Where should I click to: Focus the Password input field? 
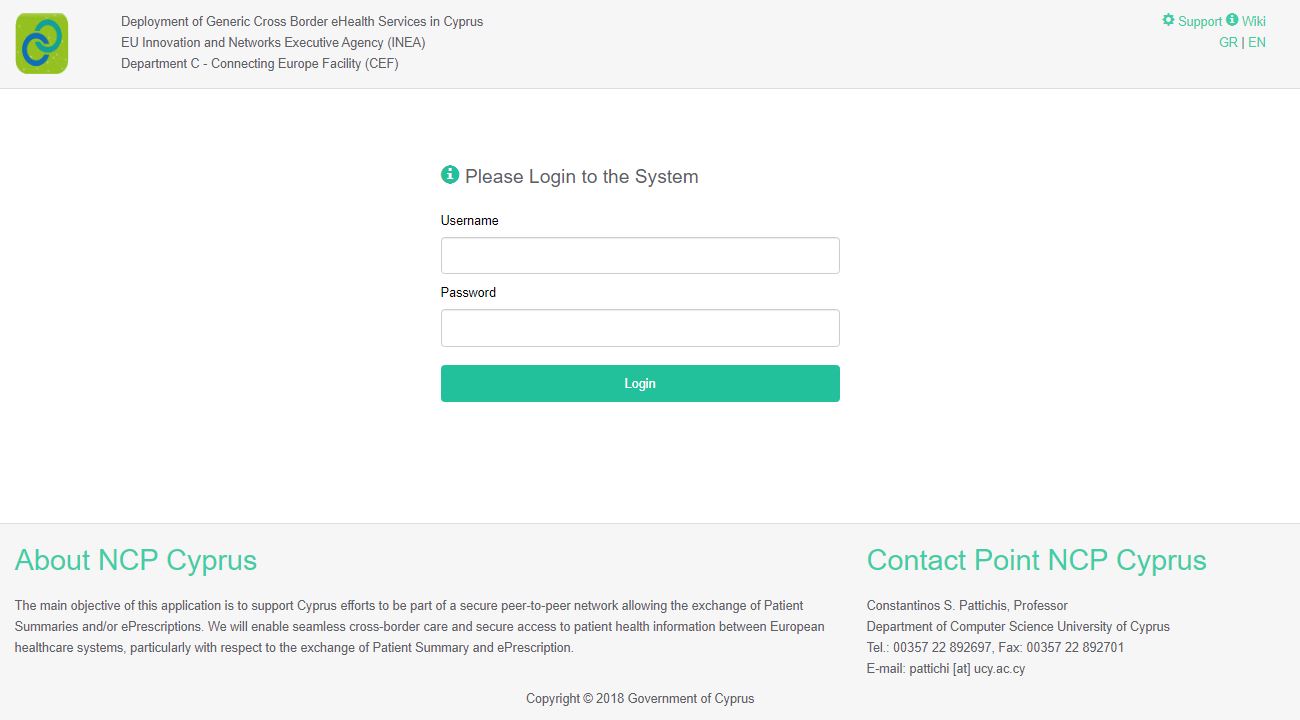point(640,328)
